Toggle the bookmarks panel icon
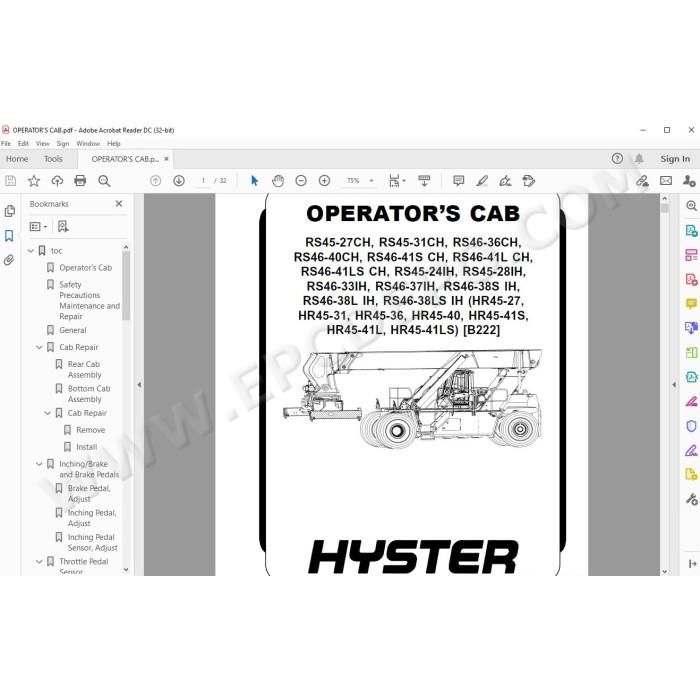The width and height of the screenshot is (700, 700). (9, 236)
